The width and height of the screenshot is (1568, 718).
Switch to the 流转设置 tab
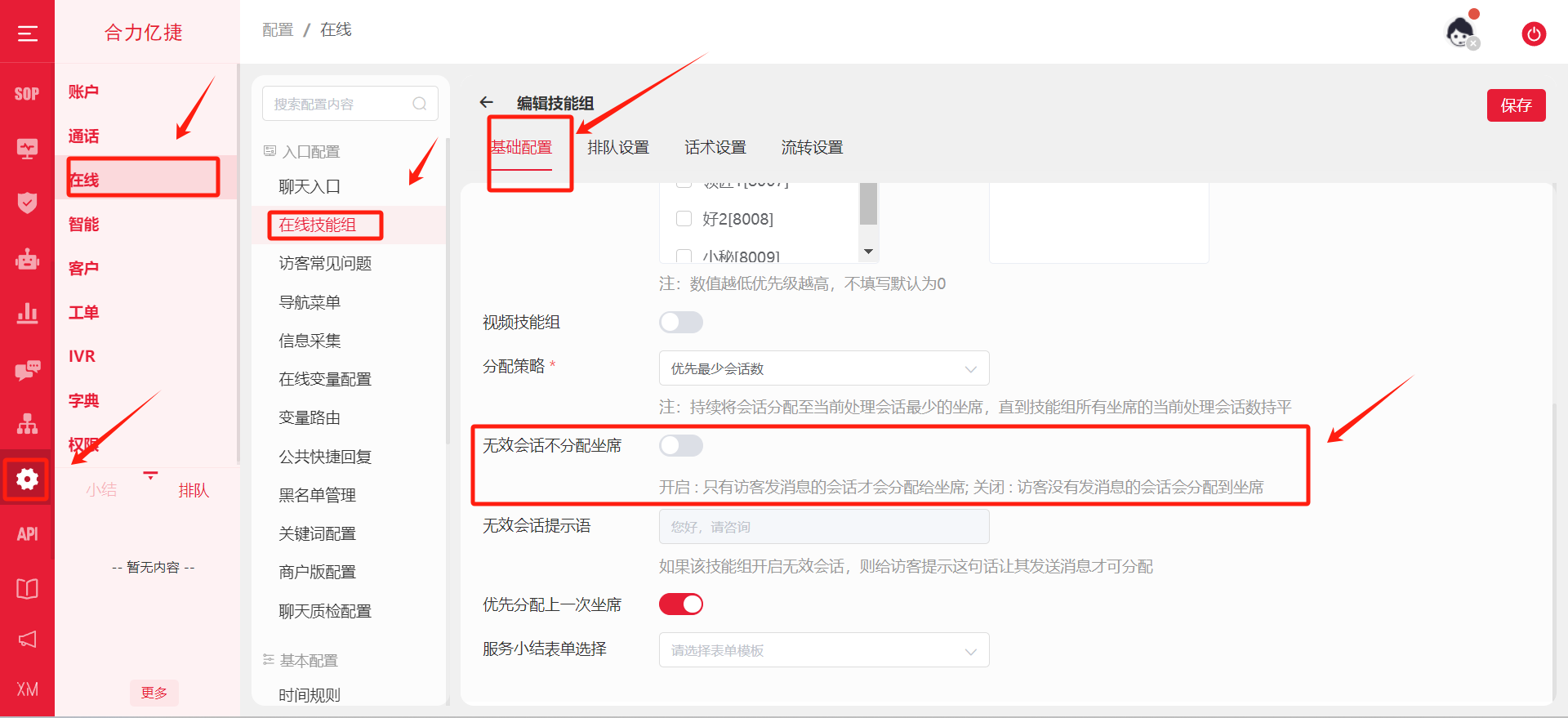click(812, 147)
